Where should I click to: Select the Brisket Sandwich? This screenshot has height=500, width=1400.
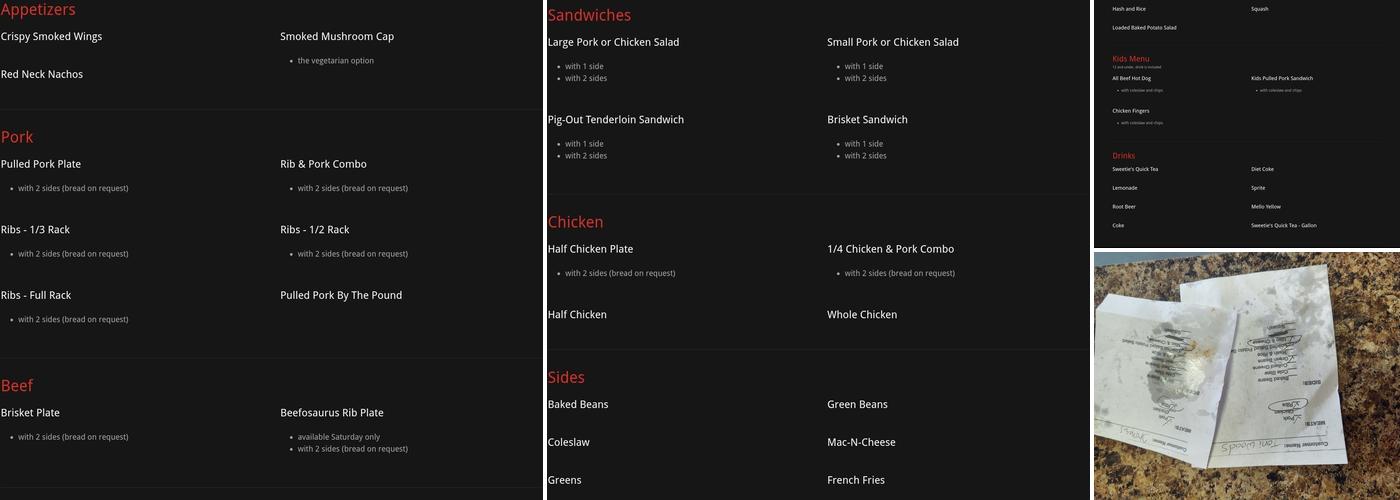tap(867, 120)
